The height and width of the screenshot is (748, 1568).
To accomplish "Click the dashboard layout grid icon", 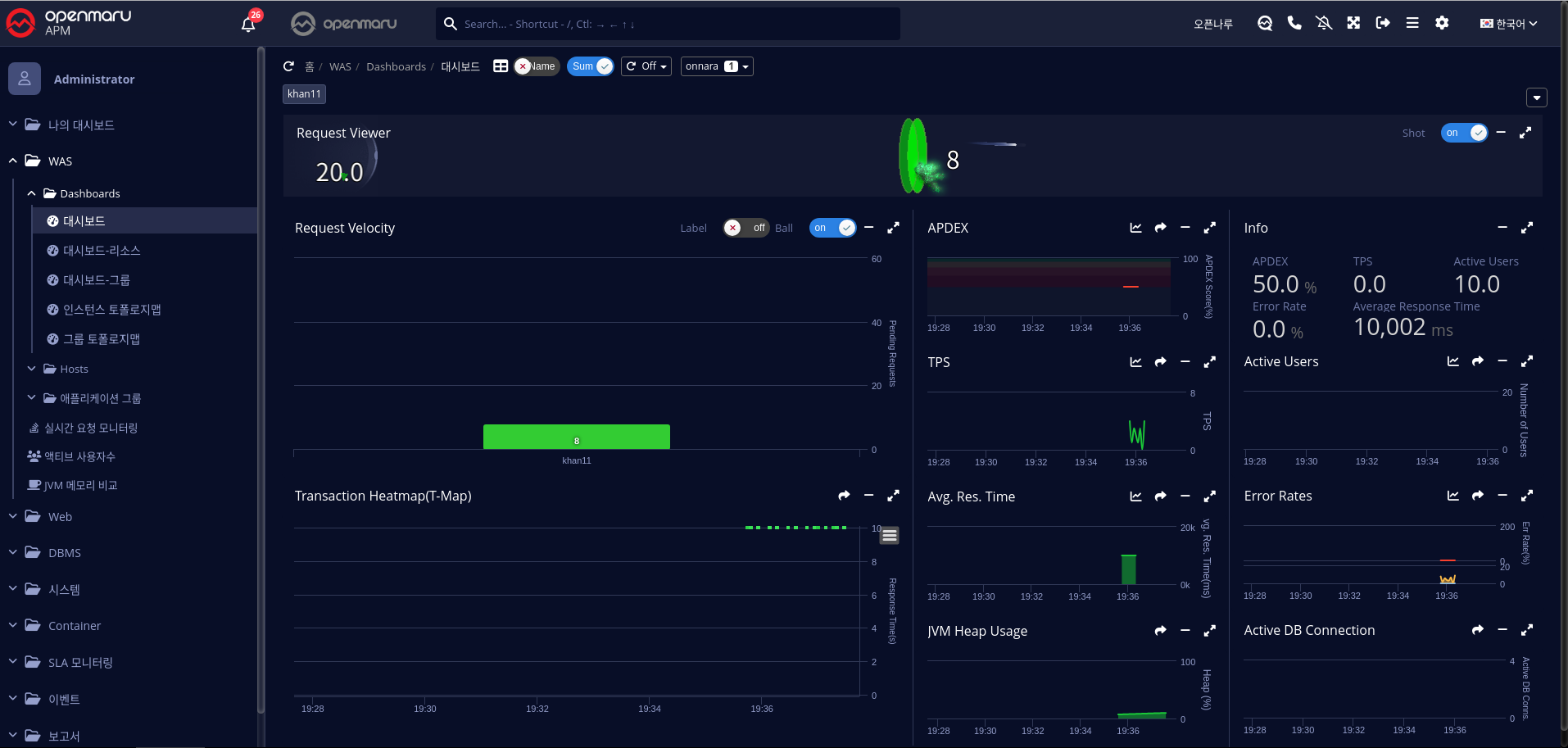I will [501, 66].
